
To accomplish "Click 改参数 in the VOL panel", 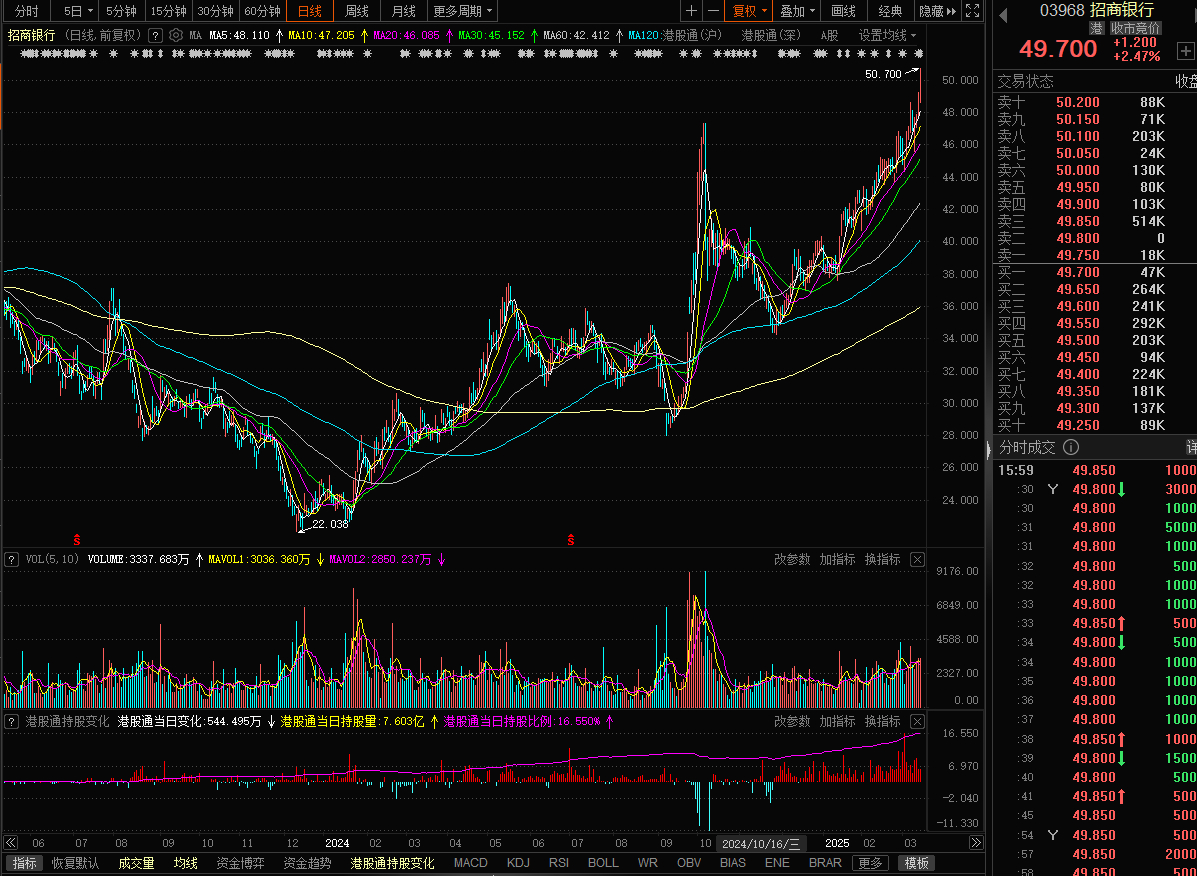I will click(x=792, y=559).
